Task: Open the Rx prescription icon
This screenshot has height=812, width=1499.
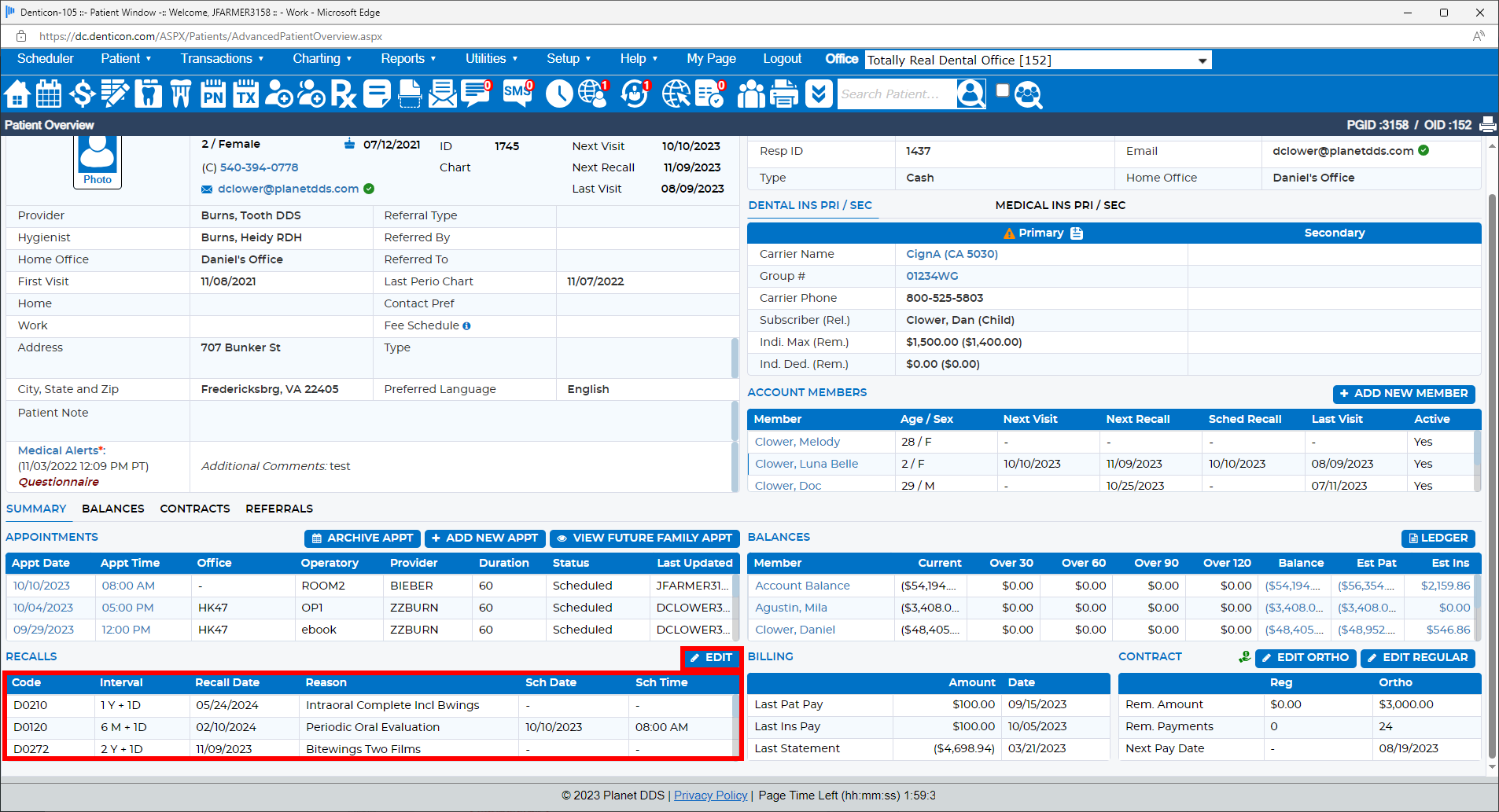Action: 343,94
